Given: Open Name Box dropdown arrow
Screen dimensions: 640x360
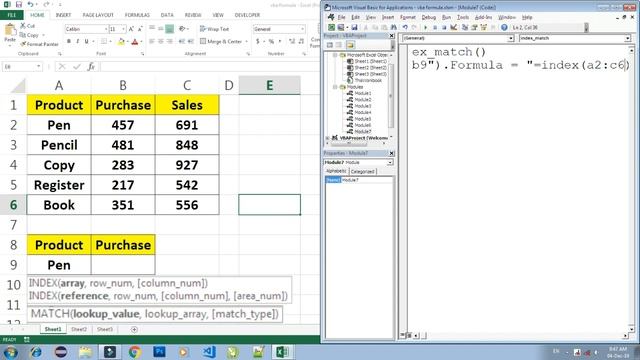Looking at the screenshot, I should click(39, 66).
